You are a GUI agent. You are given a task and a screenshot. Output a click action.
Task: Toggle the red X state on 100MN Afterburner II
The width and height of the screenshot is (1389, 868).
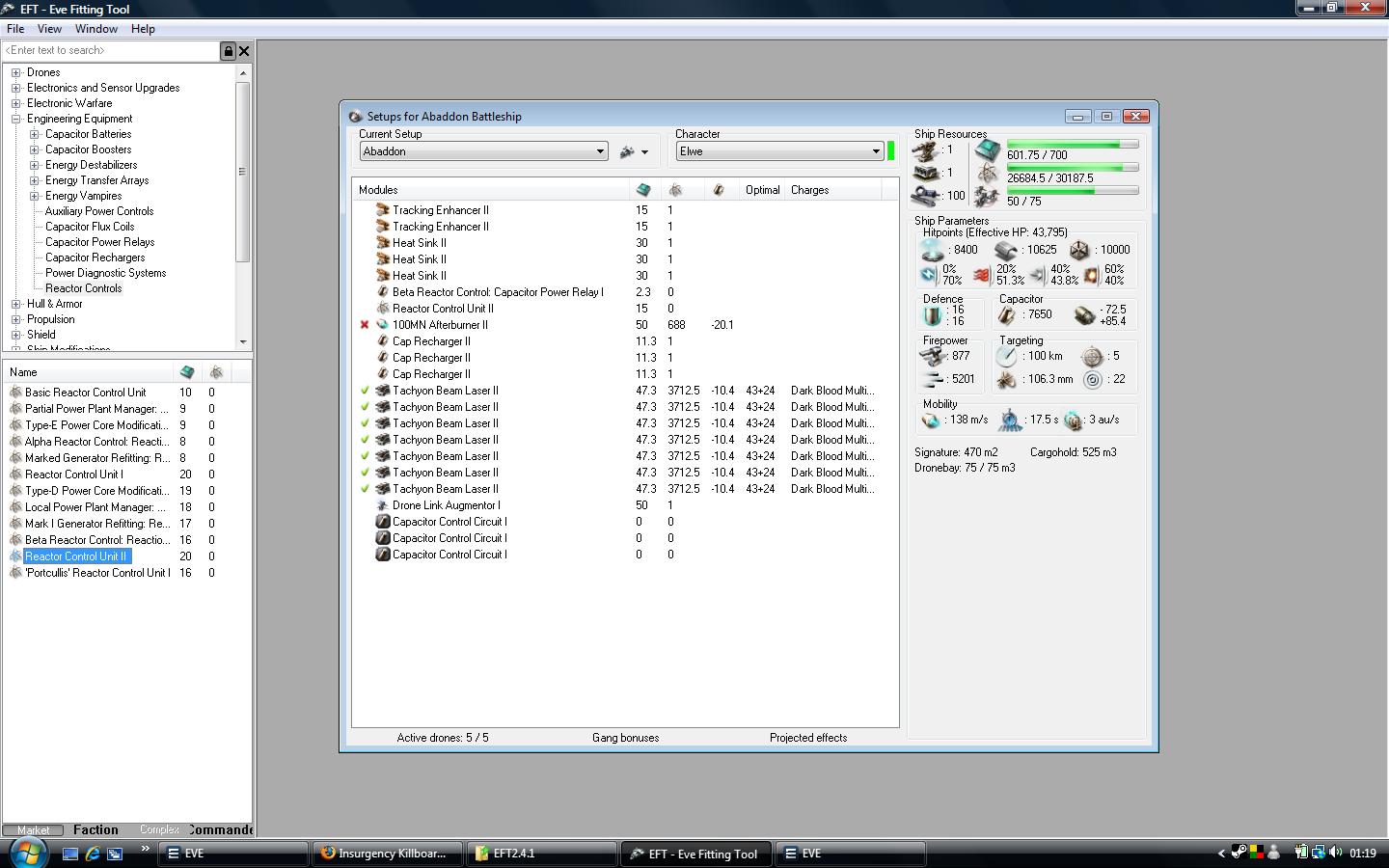click(x=365, y=325)
